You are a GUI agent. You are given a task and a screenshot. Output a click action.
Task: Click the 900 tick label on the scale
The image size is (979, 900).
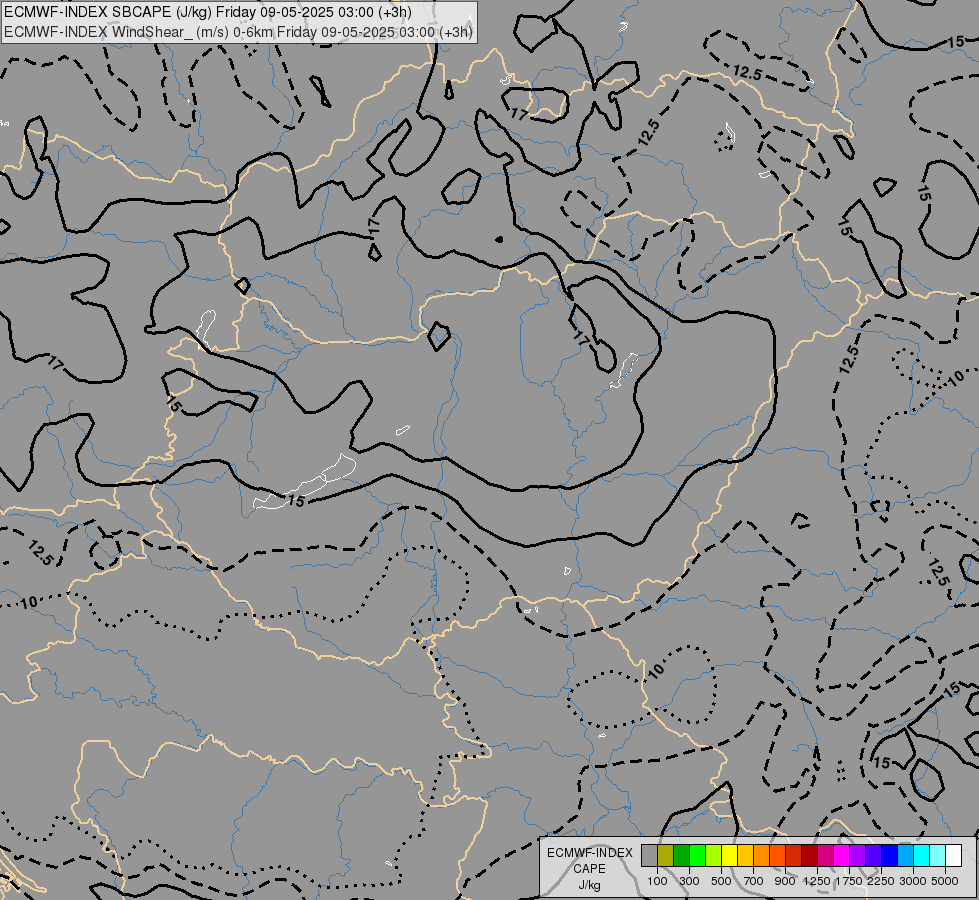click(x=785, y=881)
